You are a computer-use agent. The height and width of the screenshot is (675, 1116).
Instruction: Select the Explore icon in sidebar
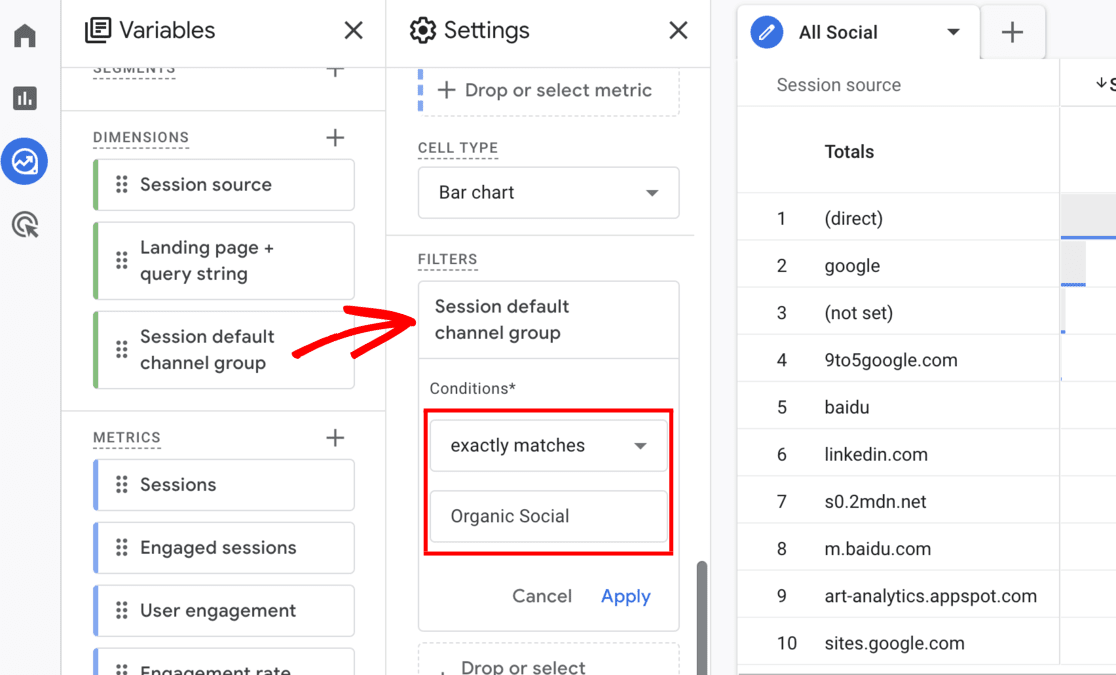(x=25, y=161)
